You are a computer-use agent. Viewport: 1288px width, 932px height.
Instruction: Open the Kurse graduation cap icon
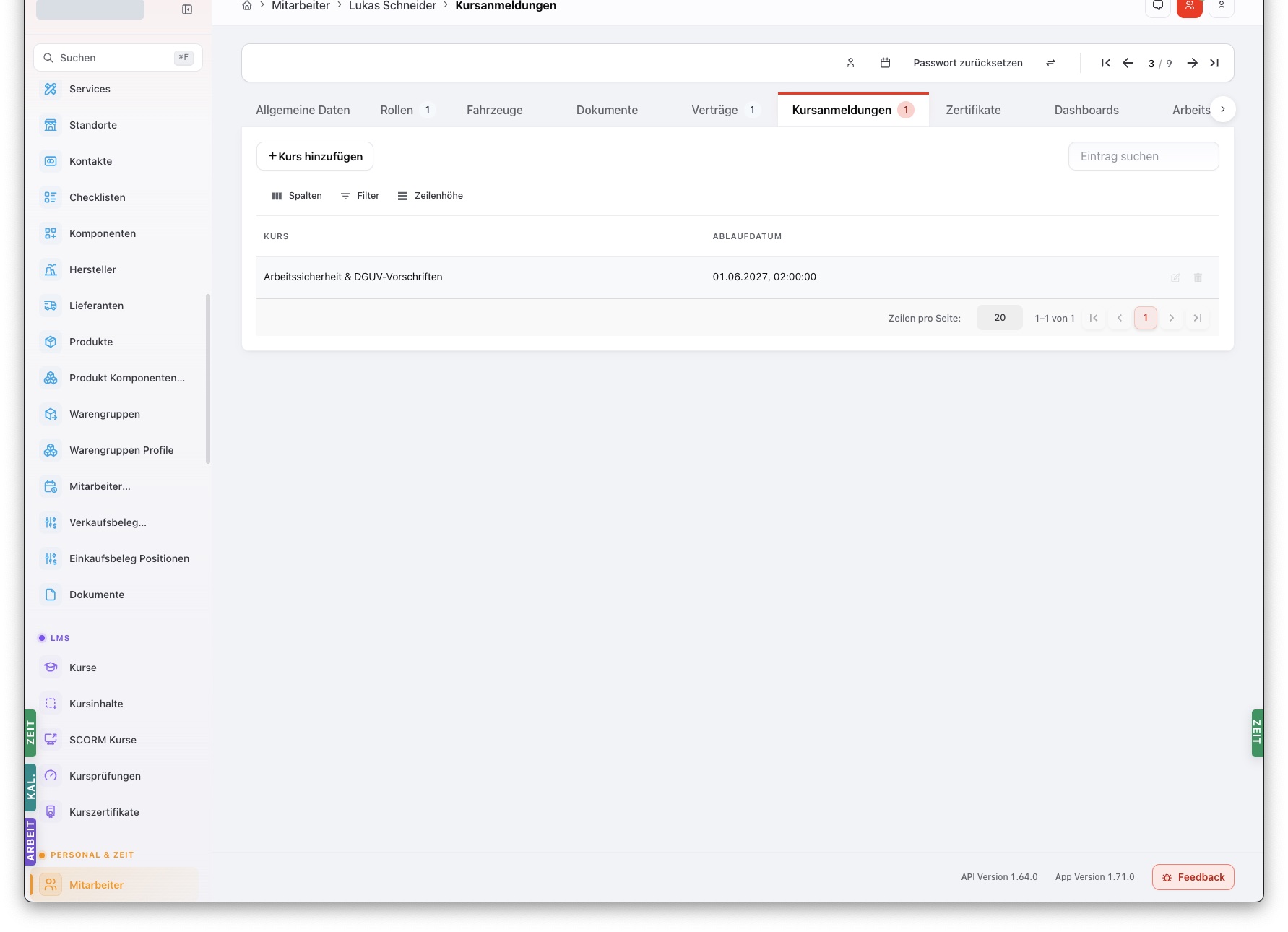point(51,668)
